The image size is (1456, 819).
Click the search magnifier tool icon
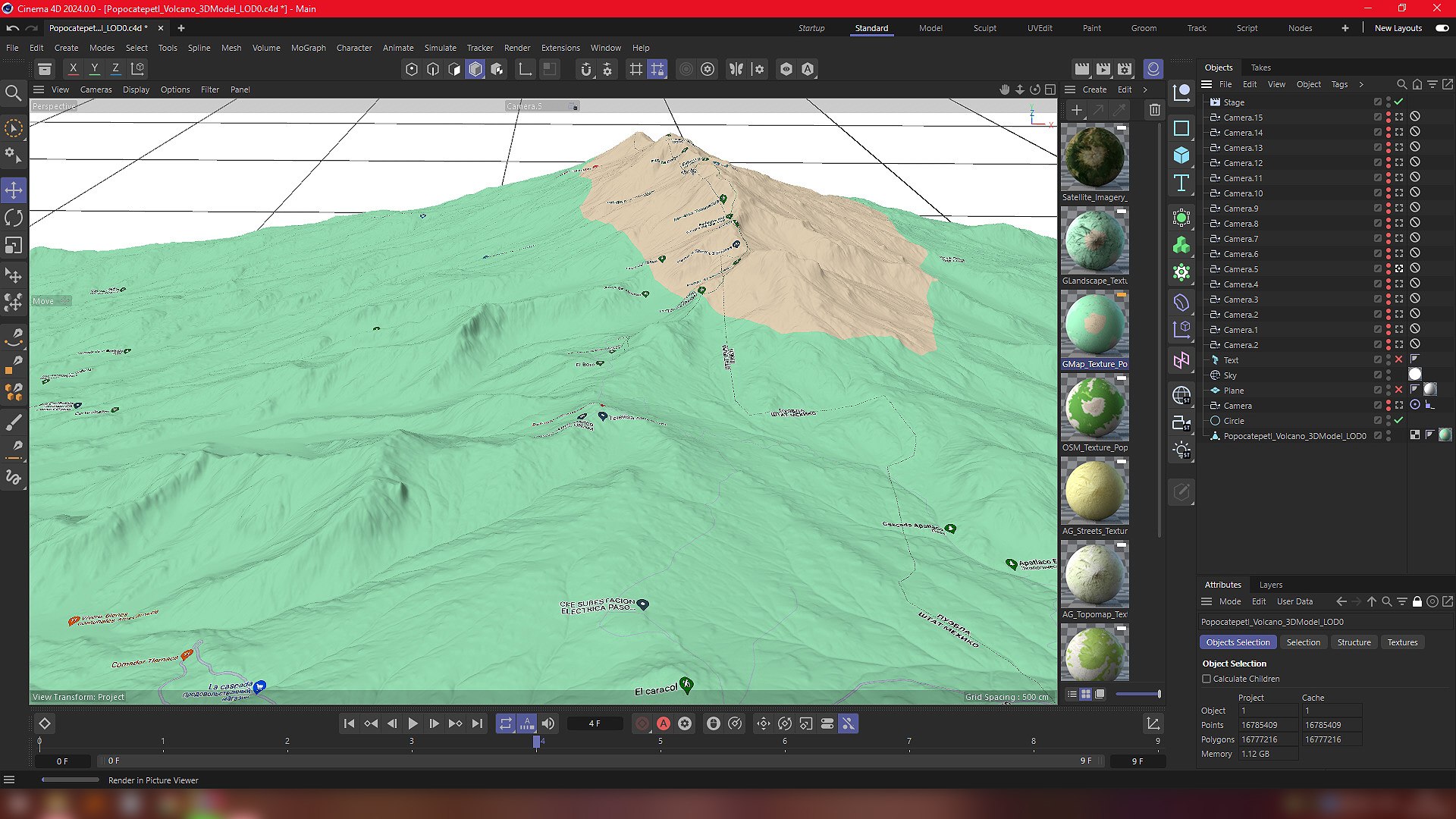tap(13, 93)
